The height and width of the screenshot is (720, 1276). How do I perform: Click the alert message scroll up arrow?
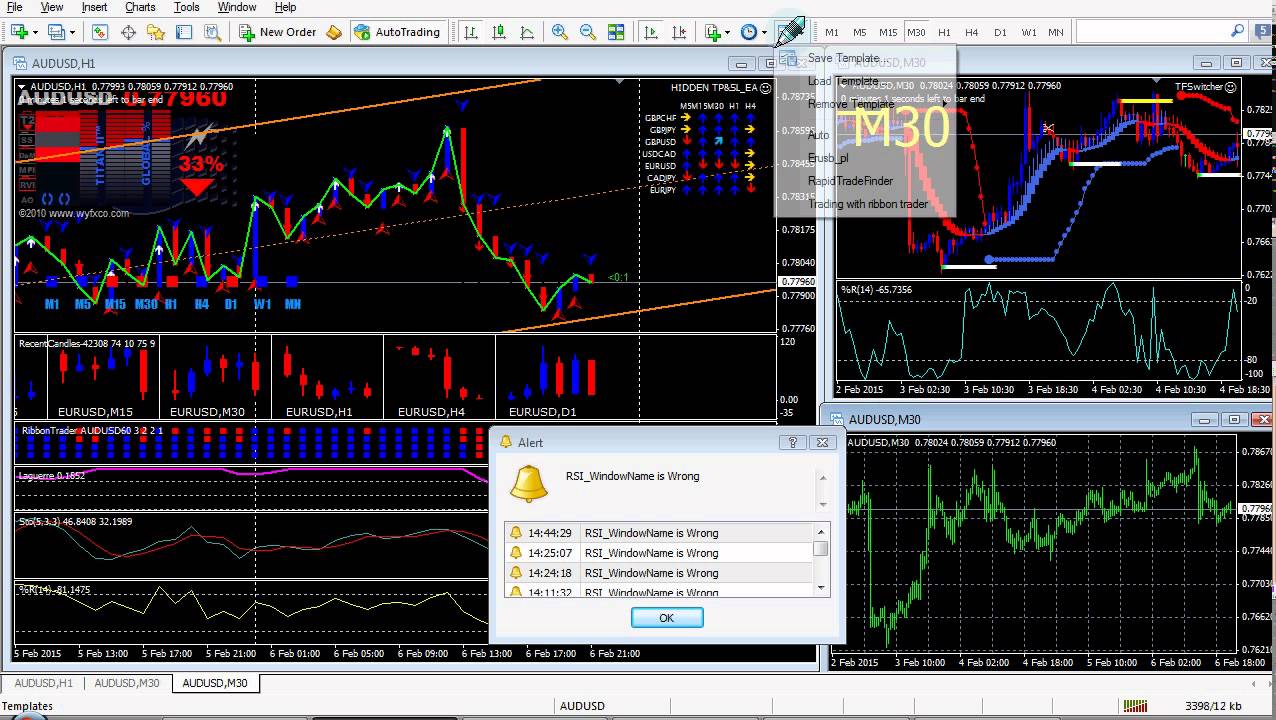click(823, 477)
